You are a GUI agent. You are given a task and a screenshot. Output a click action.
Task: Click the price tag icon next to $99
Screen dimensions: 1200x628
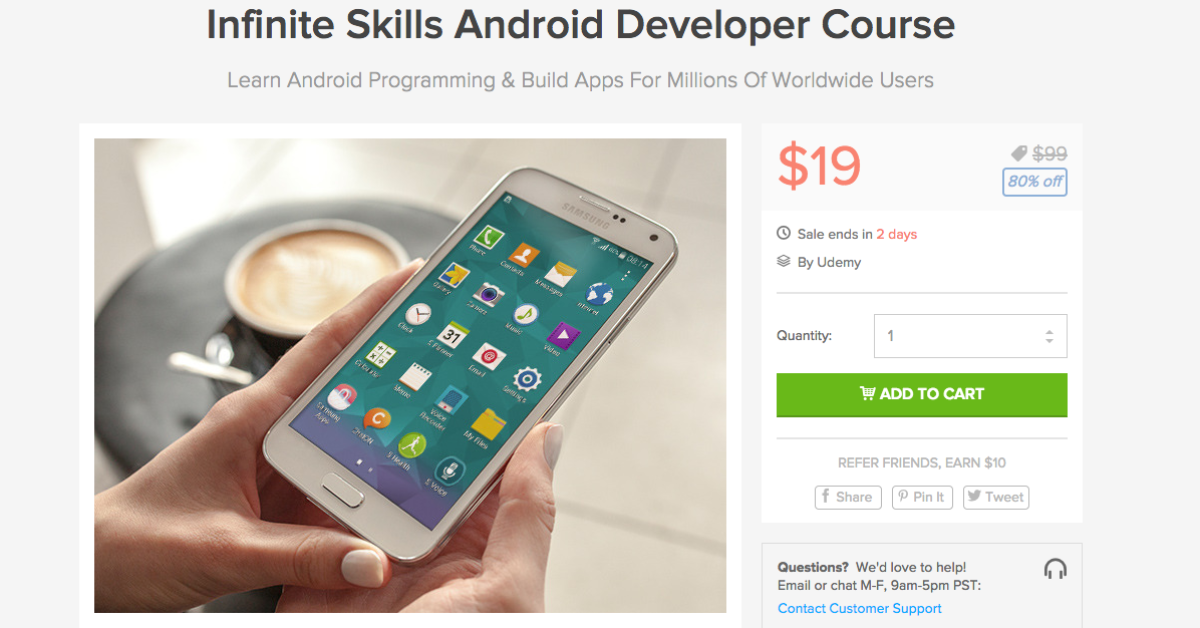(1019, 154)
